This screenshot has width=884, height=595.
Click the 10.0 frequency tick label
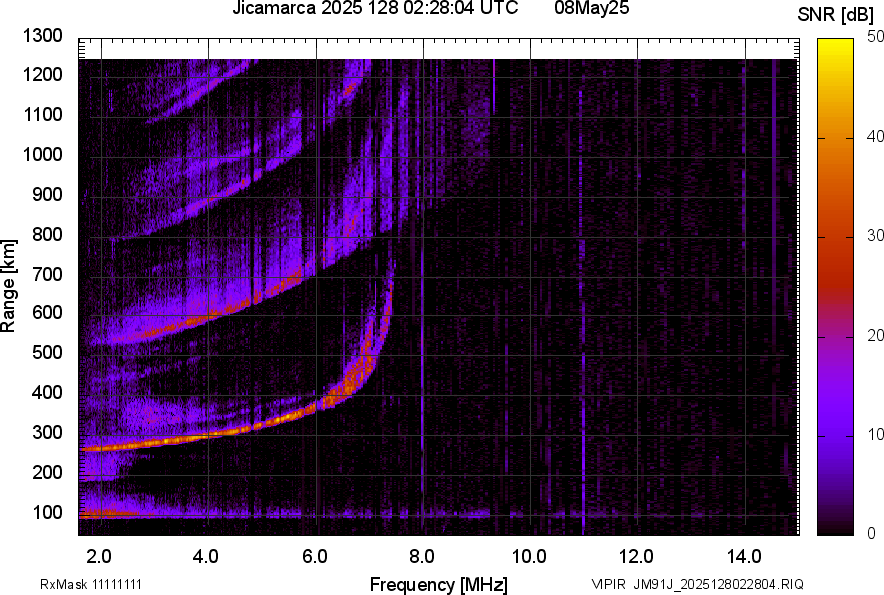[x=529, y=557]
